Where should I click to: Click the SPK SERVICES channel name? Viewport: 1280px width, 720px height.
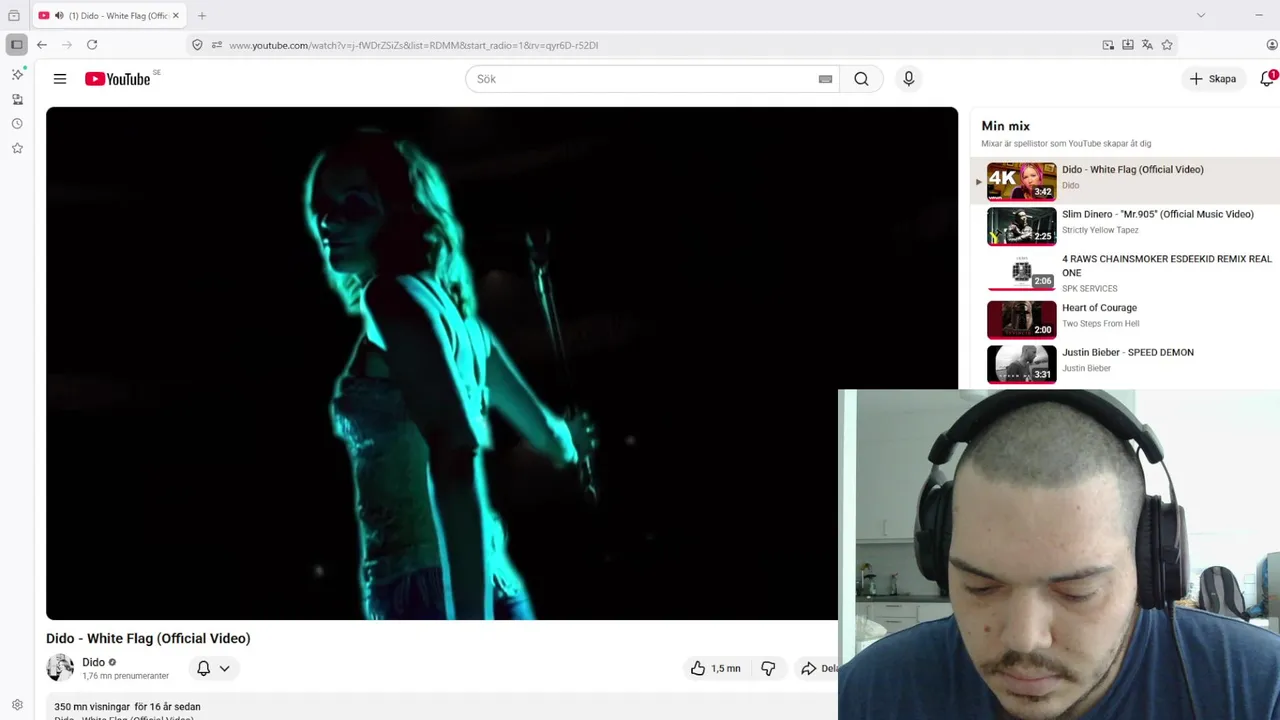(x=1090, y=288)
